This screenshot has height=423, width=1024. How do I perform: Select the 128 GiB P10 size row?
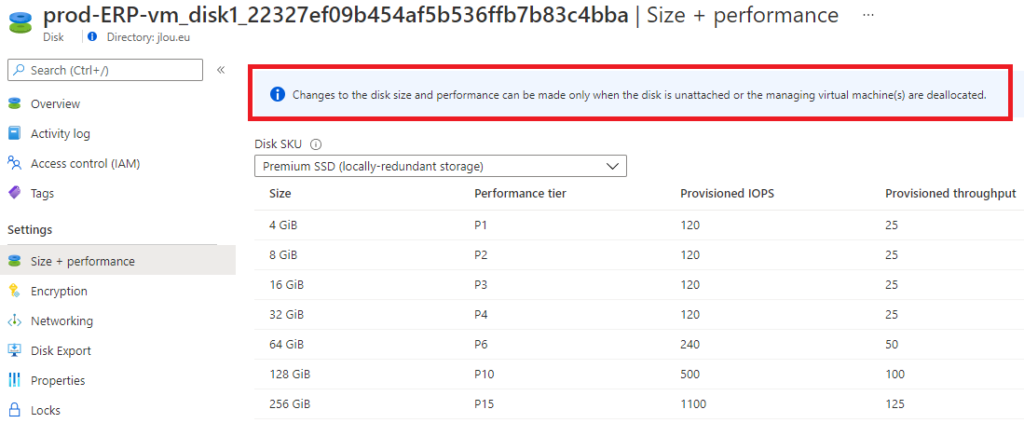point(639,374)
